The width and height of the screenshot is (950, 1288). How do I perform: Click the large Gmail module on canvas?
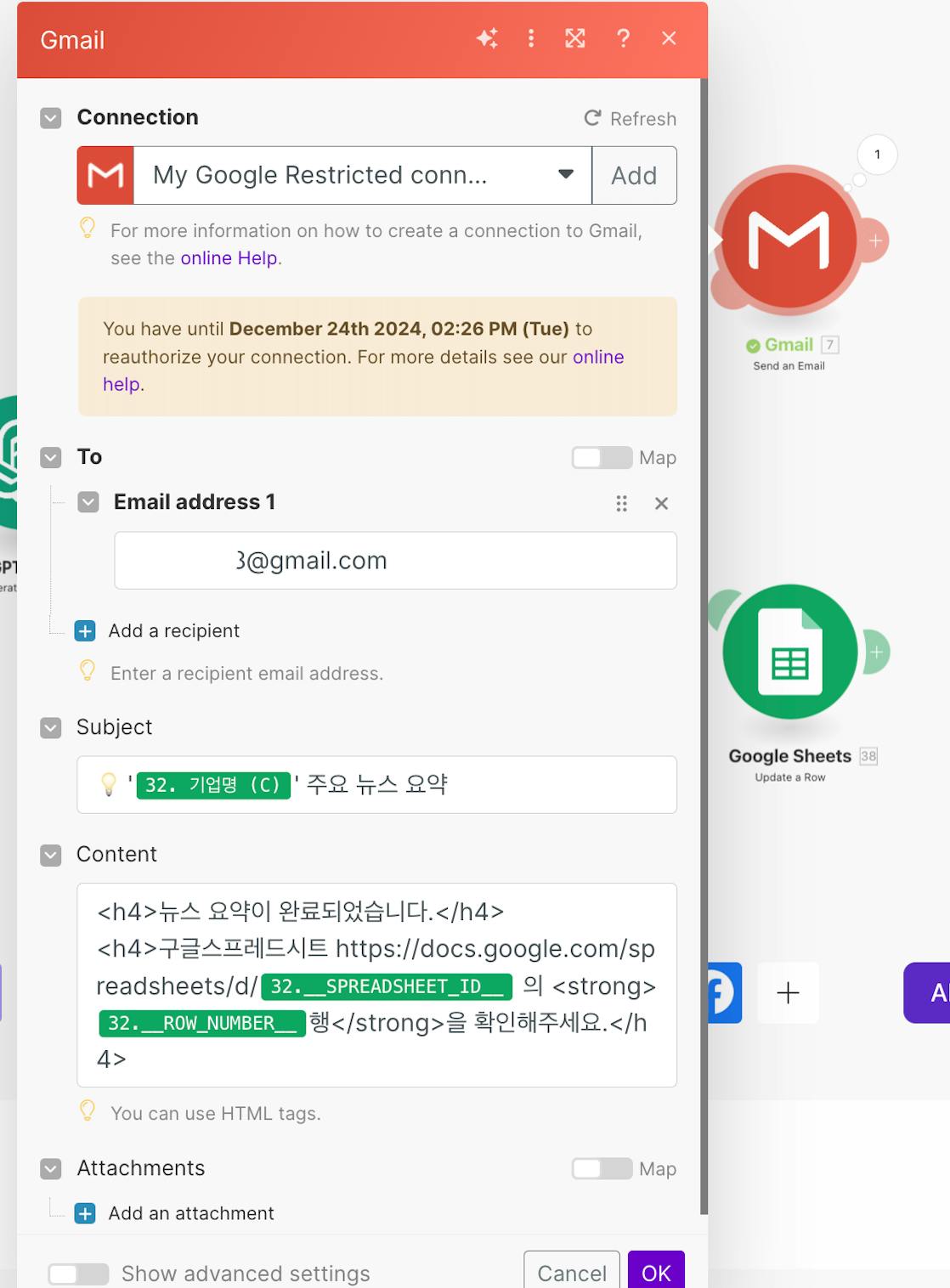click(789, 239)
